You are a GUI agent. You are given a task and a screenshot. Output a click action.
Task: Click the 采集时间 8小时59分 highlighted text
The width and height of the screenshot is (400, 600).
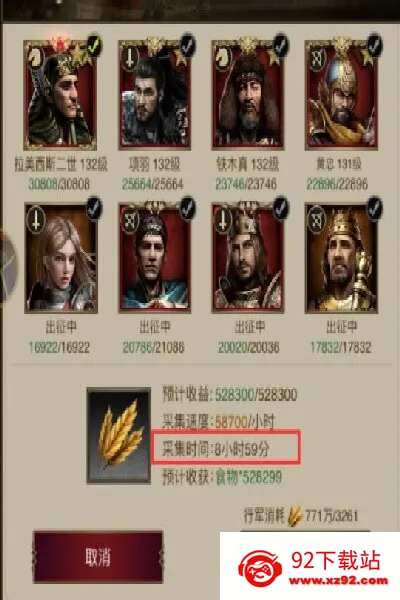tap(216, 450)
